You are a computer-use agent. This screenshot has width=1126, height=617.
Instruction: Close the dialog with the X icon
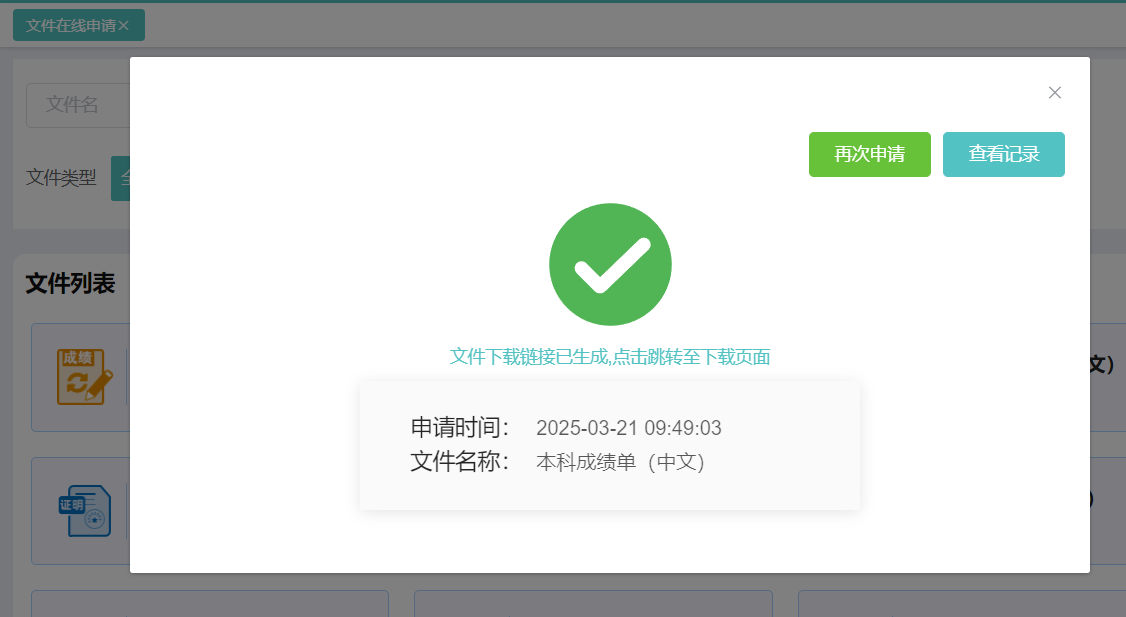pyautogui.click(x=1054, y=93)
